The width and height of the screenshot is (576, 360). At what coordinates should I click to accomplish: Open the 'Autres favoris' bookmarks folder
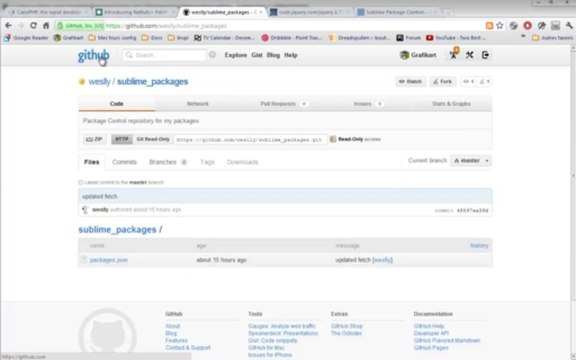click(552, 37)
